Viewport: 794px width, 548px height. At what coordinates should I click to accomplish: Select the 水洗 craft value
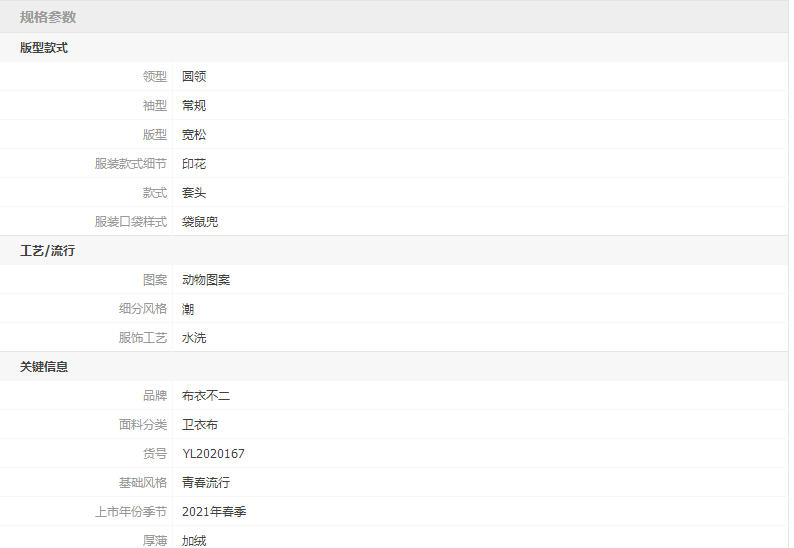coord(194,337)
